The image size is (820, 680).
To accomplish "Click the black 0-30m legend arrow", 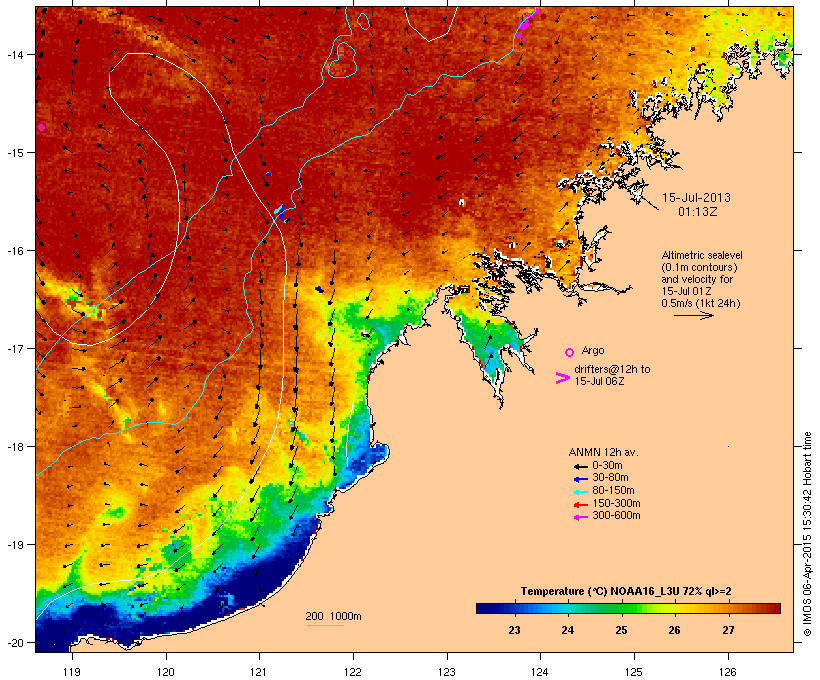I will (580, 466).
